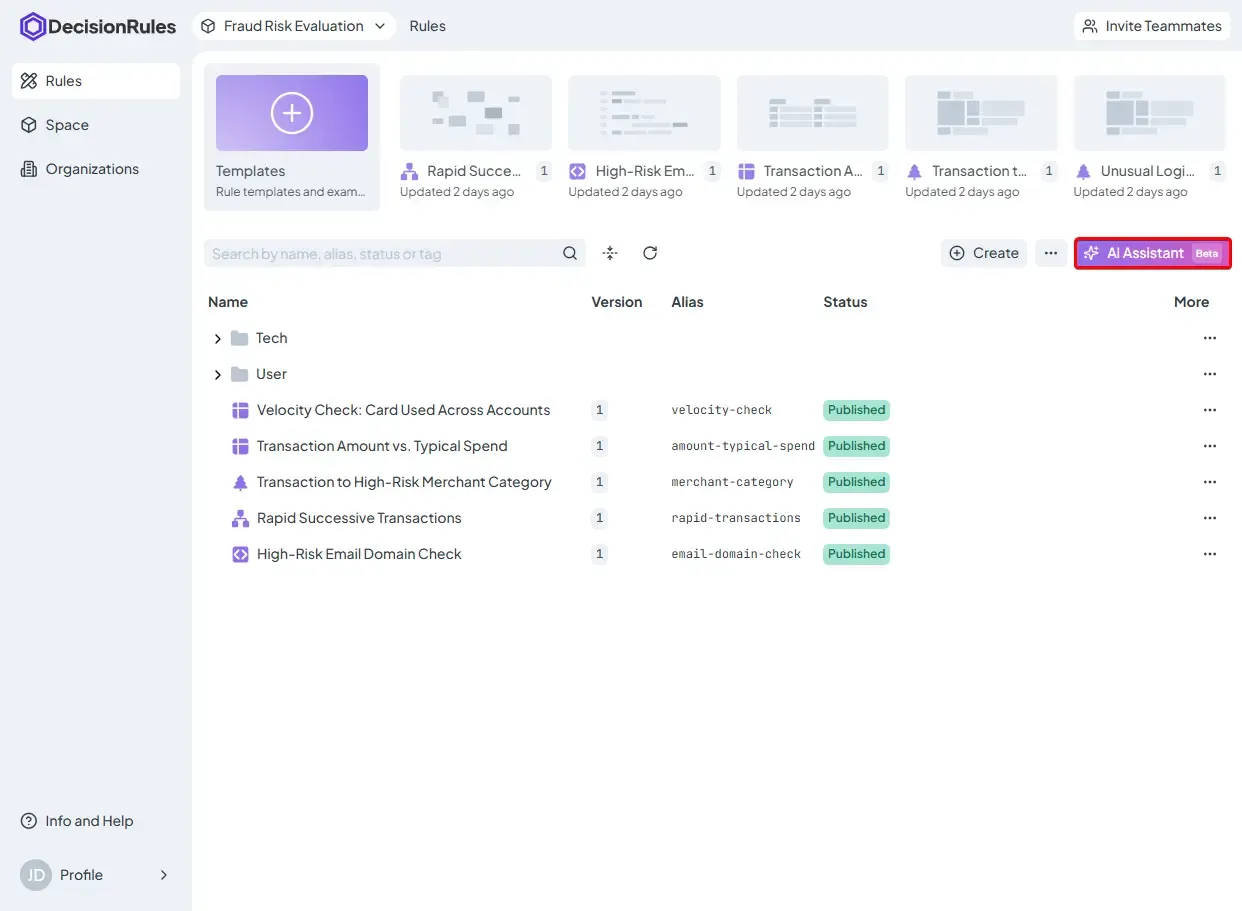Click Invite Teammates button

[1152, 26]
